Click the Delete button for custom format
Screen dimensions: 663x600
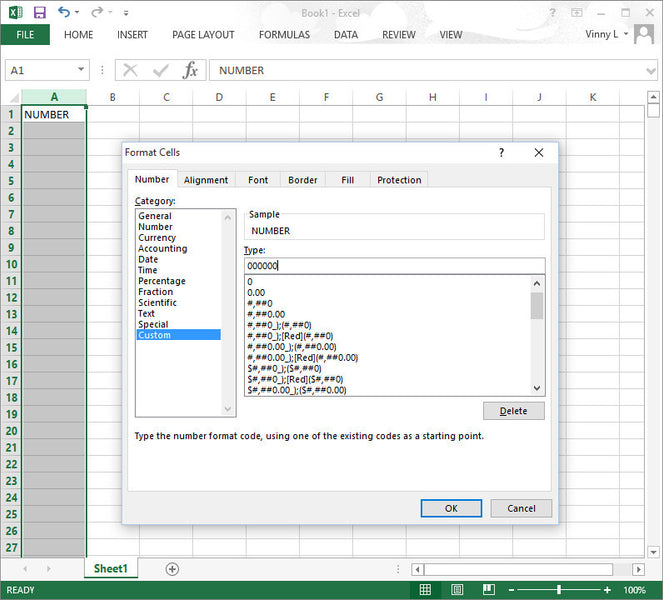[x=513, y=411]
